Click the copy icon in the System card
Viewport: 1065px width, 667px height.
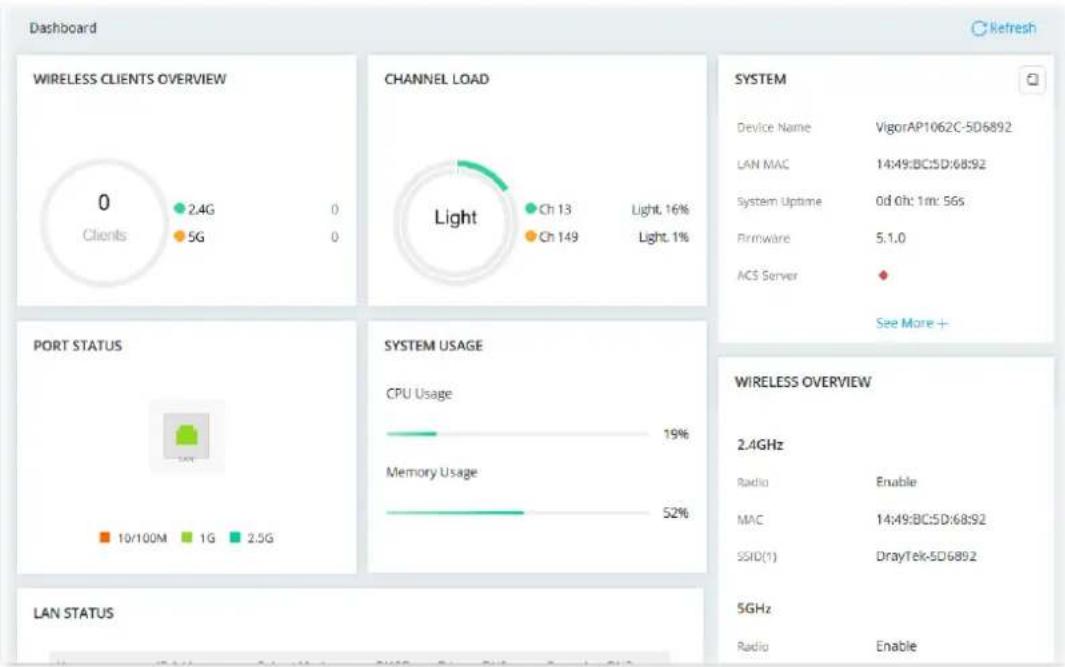pos(1032,79)
